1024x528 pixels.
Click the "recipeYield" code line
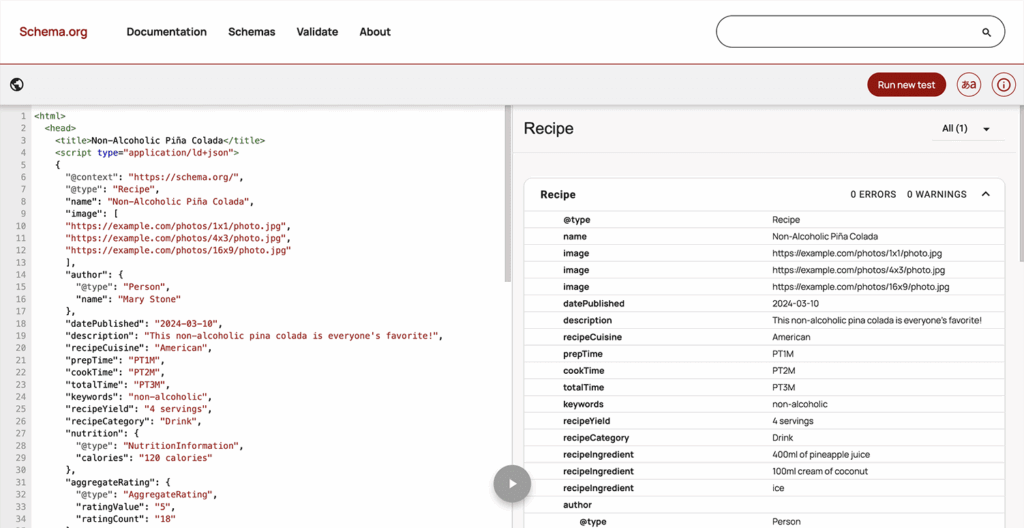pos(138,409)
